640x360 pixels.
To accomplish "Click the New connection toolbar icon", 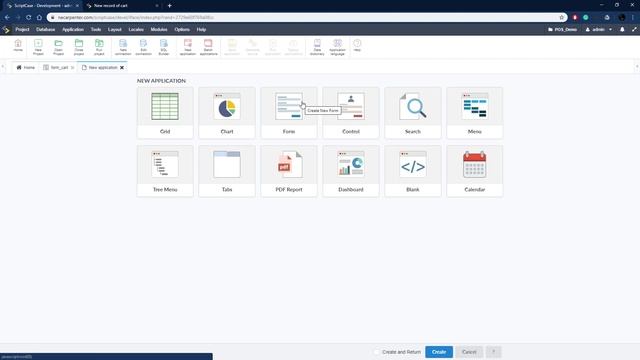I will (x=123, y=47).
